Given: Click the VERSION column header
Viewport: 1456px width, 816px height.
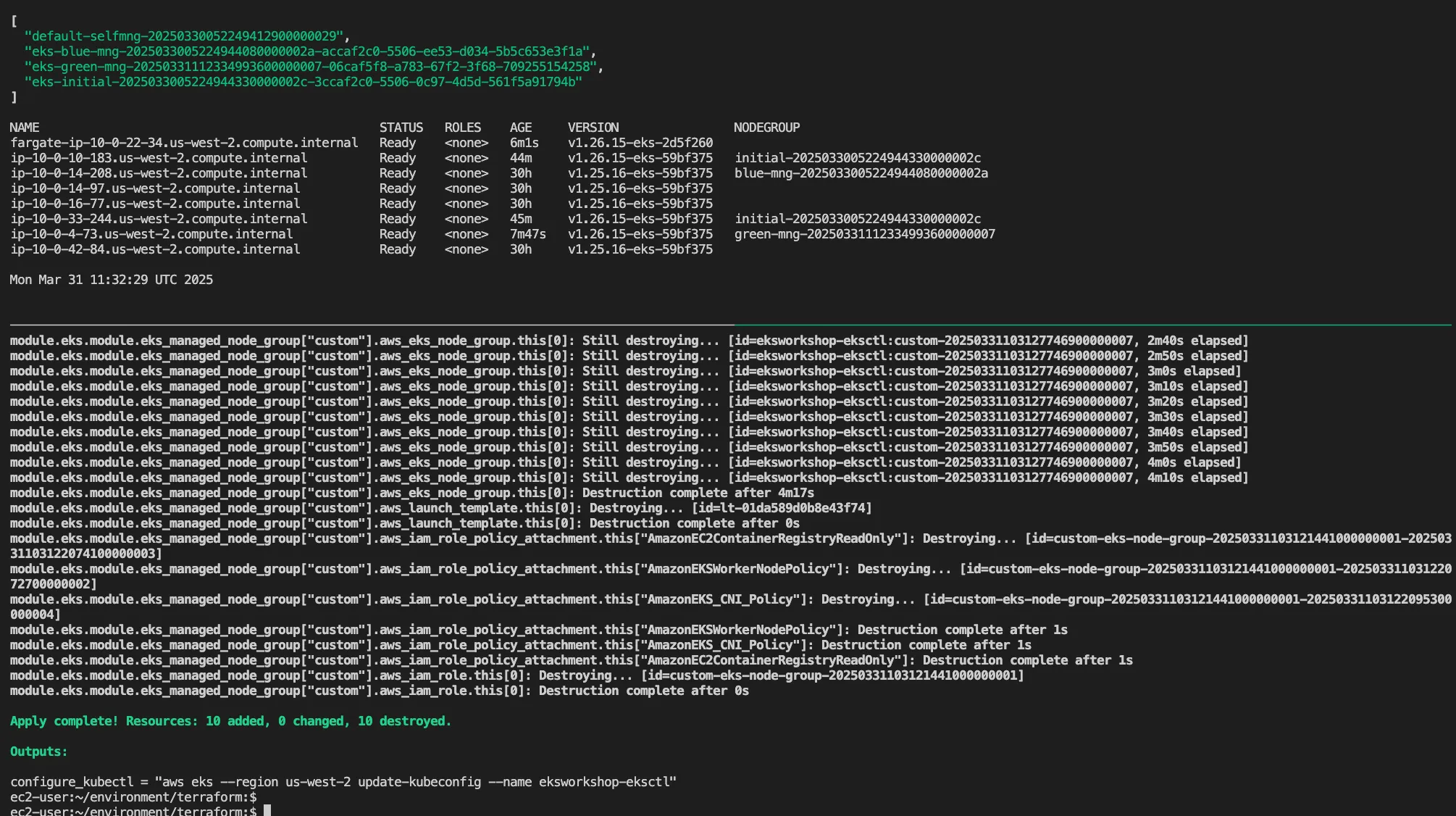Looking at the screenshot, I should (593, 128).
